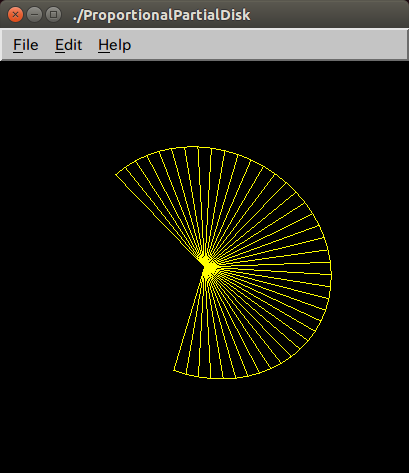409x473 pixels.
Task: Minimize the window using the title bar button
Action: coord(34,15)
